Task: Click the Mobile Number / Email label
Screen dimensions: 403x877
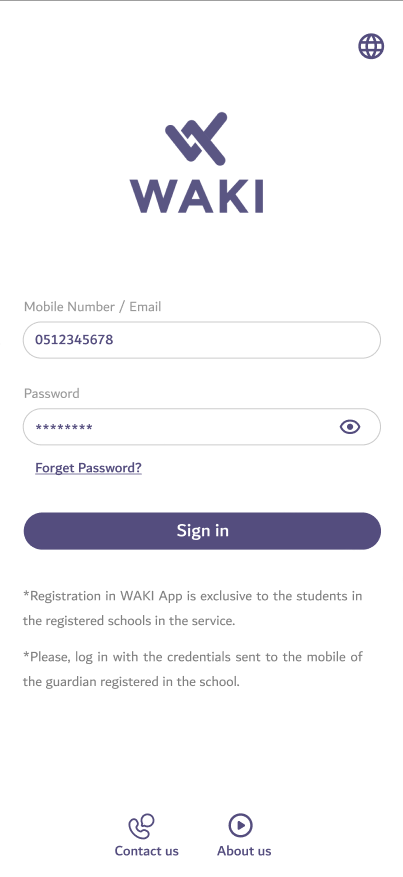Action: (x=93, y=307)
